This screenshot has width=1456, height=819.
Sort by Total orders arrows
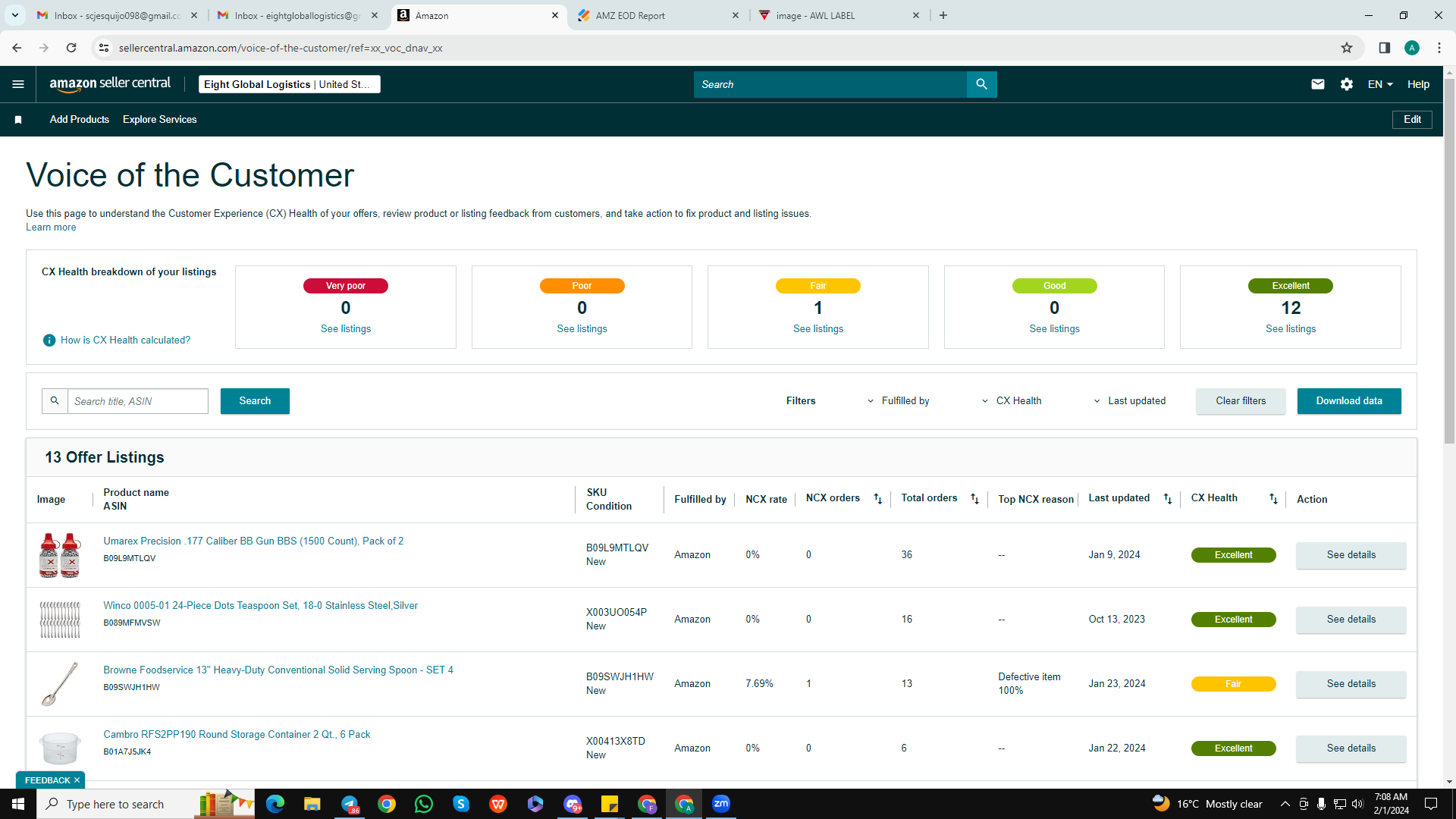975,498
